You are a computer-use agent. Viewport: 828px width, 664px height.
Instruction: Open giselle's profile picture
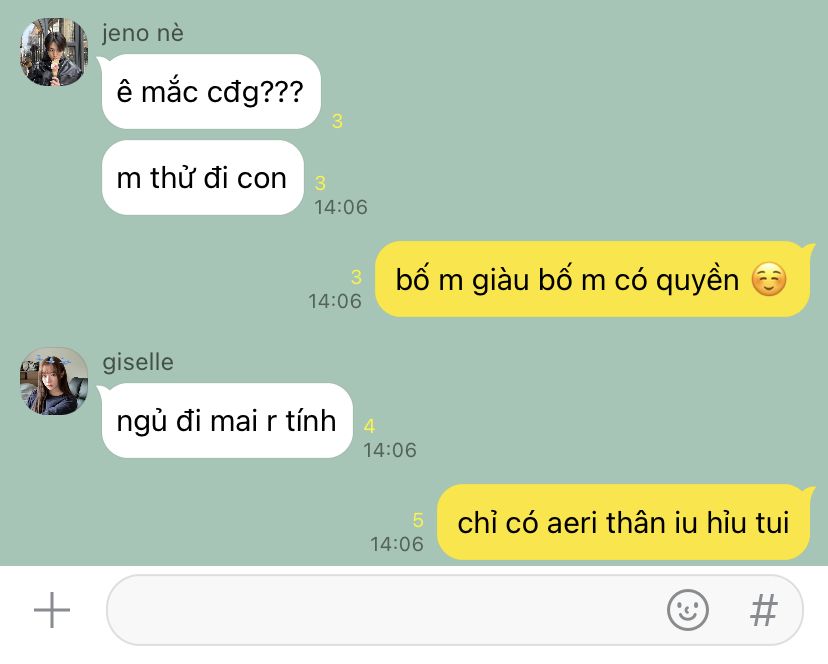(54, 381)
